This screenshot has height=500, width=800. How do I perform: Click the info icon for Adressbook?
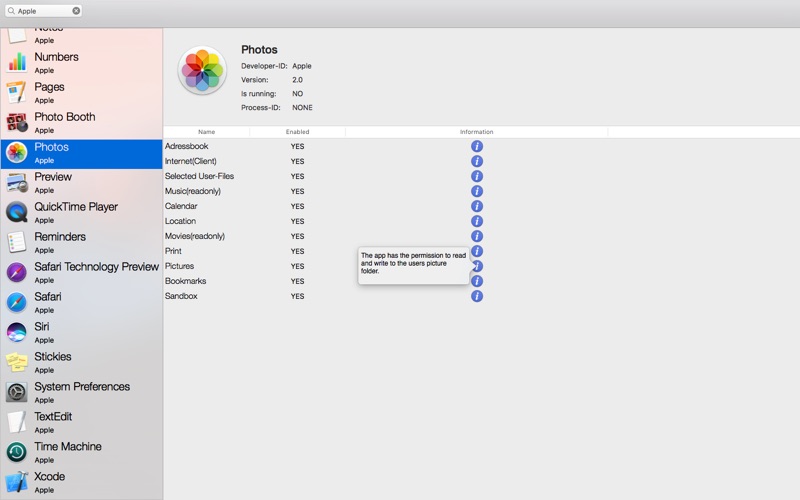pos(477,146)
